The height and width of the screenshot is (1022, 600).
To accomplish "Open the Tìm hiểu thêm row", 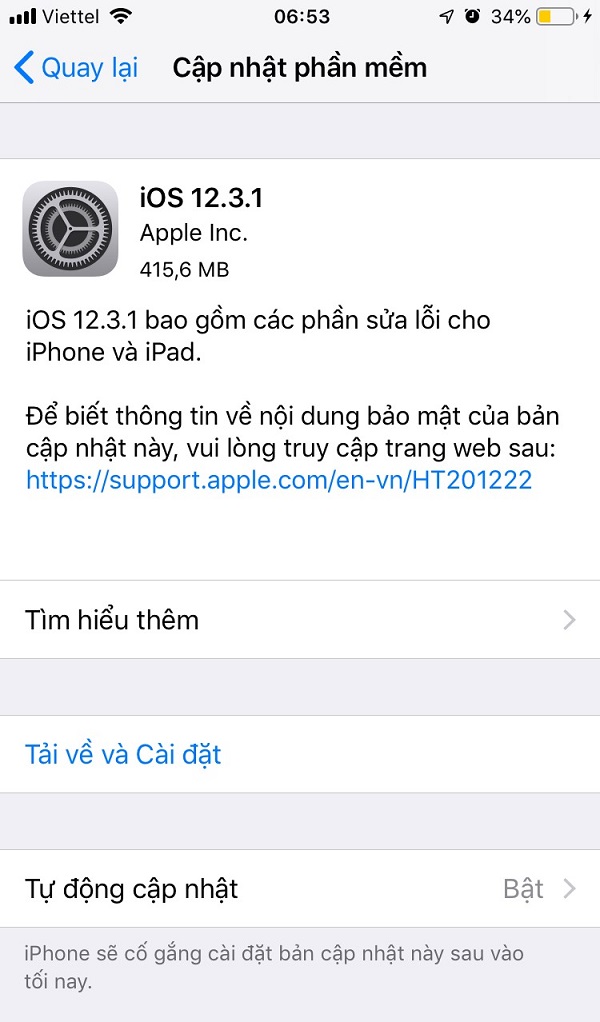I will pyautogui.click(x=300, y=620).
